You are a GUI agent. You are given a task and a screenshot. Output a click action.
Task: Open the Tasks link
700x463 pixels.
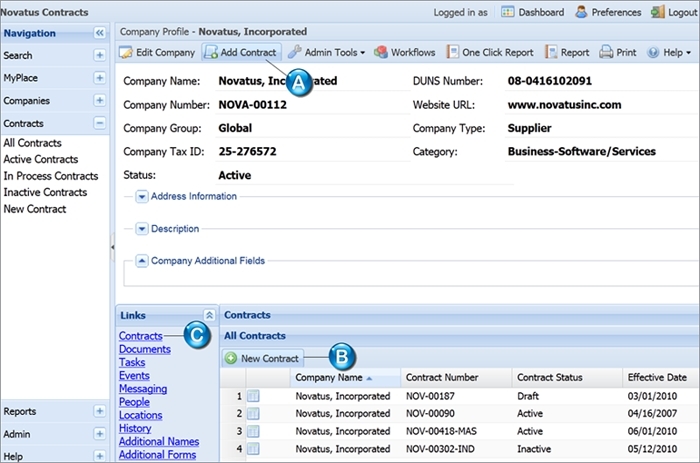coord(132,362)
